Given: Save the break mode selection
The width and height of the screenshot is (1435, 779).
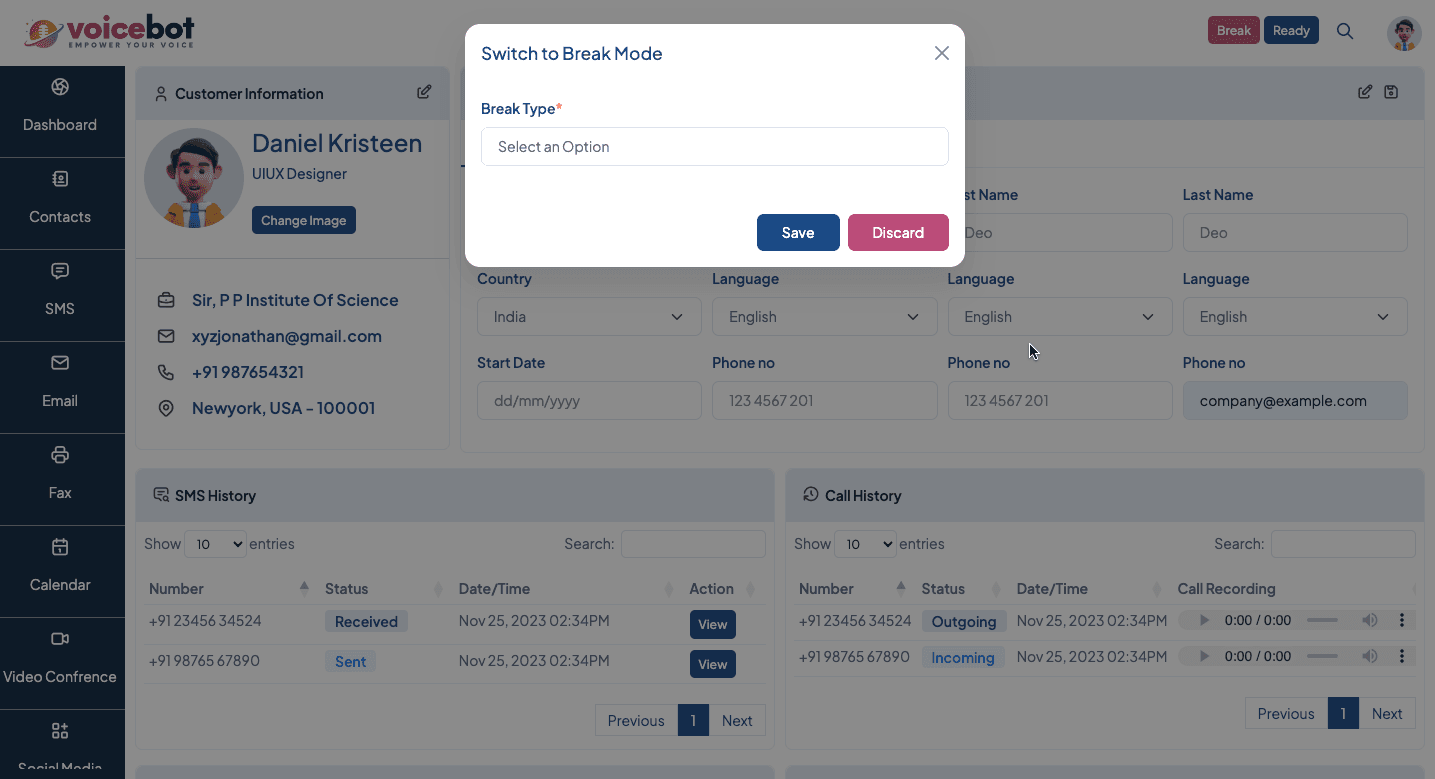Looking at the screenshot, I should 797,233.
